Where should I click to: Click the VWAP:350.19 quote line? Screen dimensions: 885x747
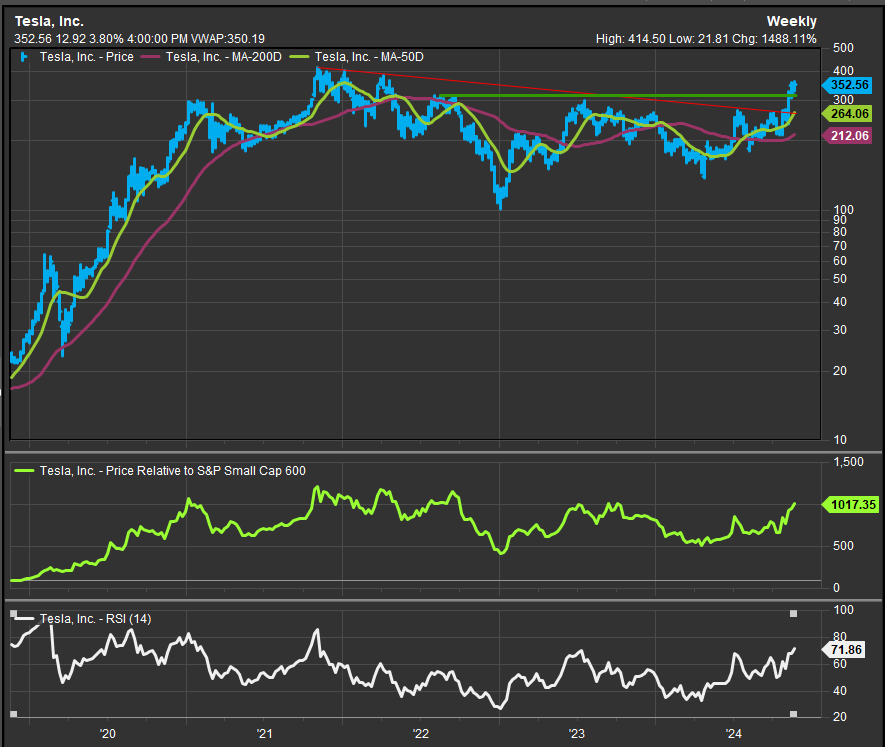point(139,39)
